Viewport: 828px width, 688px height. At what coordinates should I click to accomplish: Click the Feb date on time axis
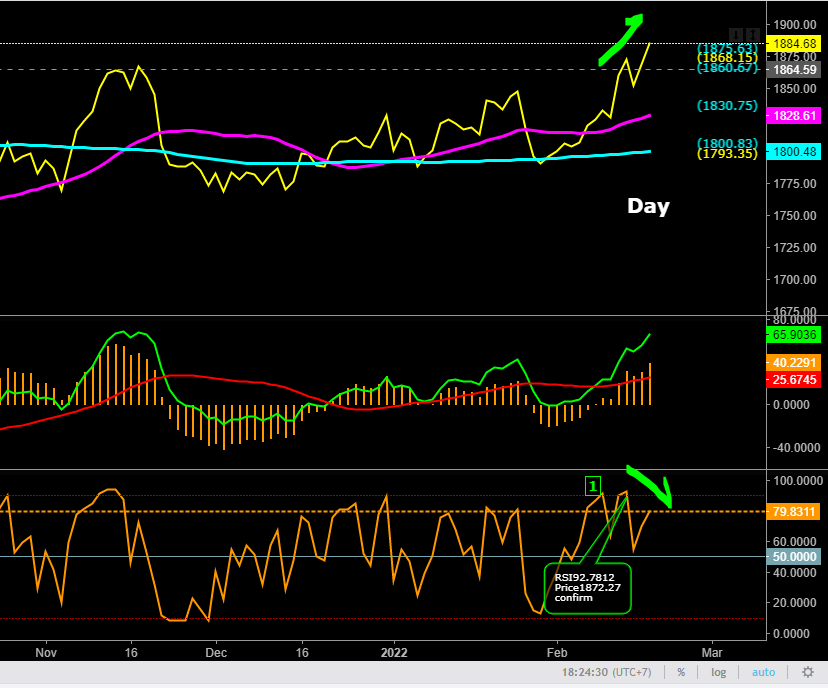[x=557, y=653]
